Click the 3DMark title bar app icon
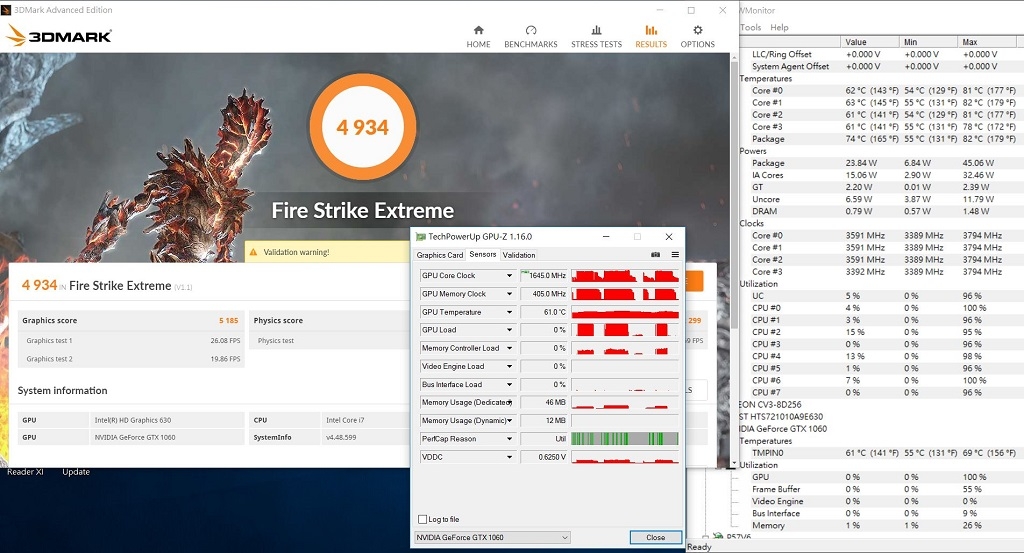Image resolution: width=1024 pixels, height=553 pixels. tap(7, 10)
